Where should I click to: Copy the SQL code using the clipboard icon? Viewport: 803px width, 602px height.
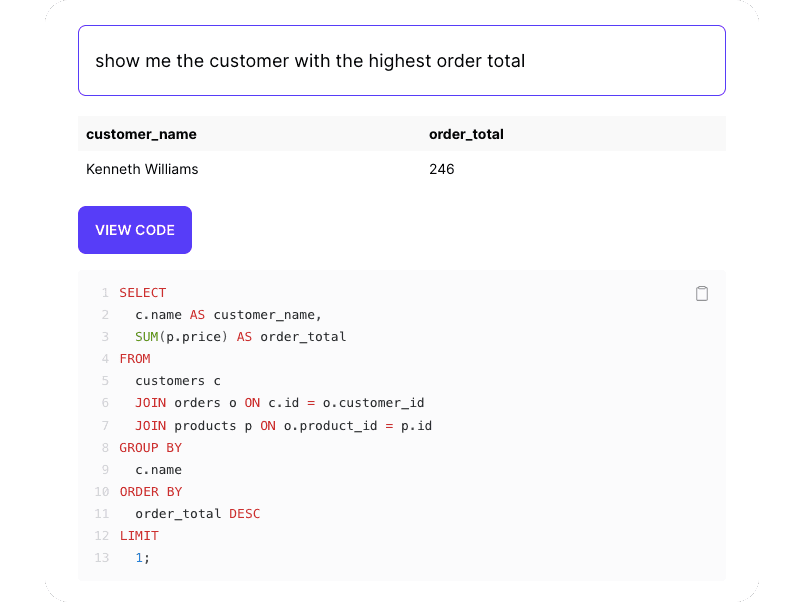coord(702,293)
